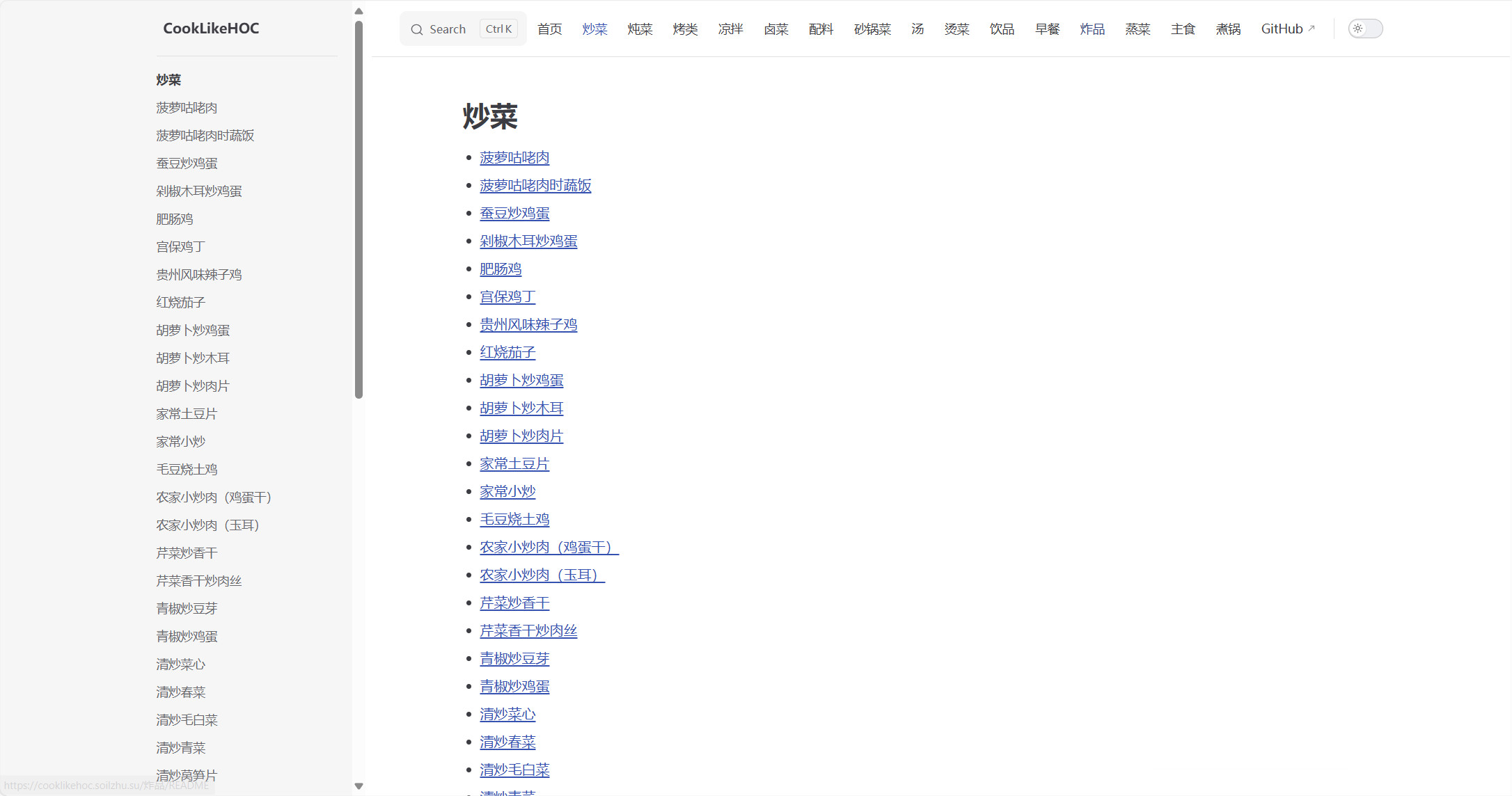Open 清炒毛白菜 from sidebar list
The height and width of the screenshot is (796, 1512).
click(x=187, y=720)
